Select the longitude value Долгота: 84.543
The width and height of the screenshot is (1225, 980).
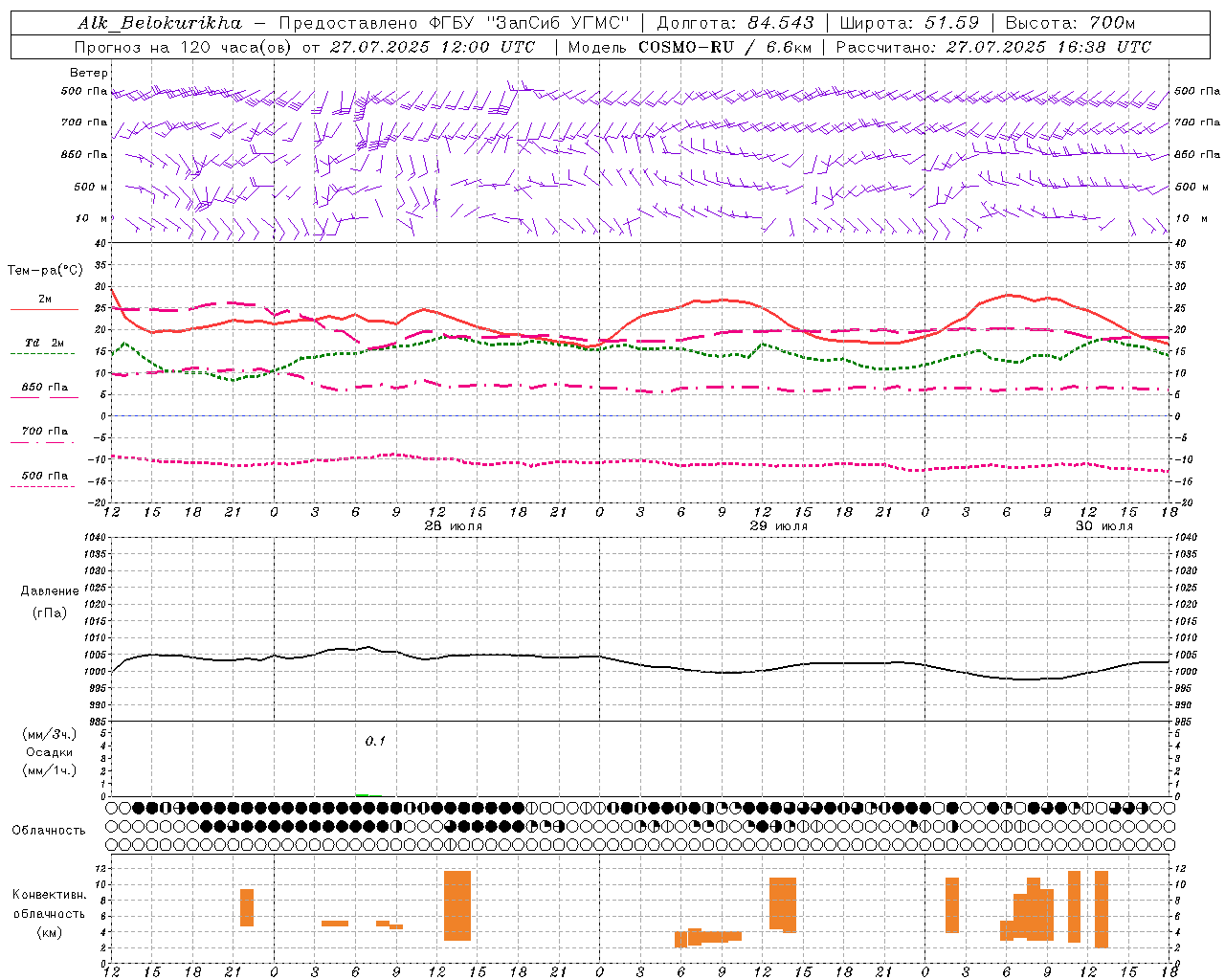tap(735, 23)
